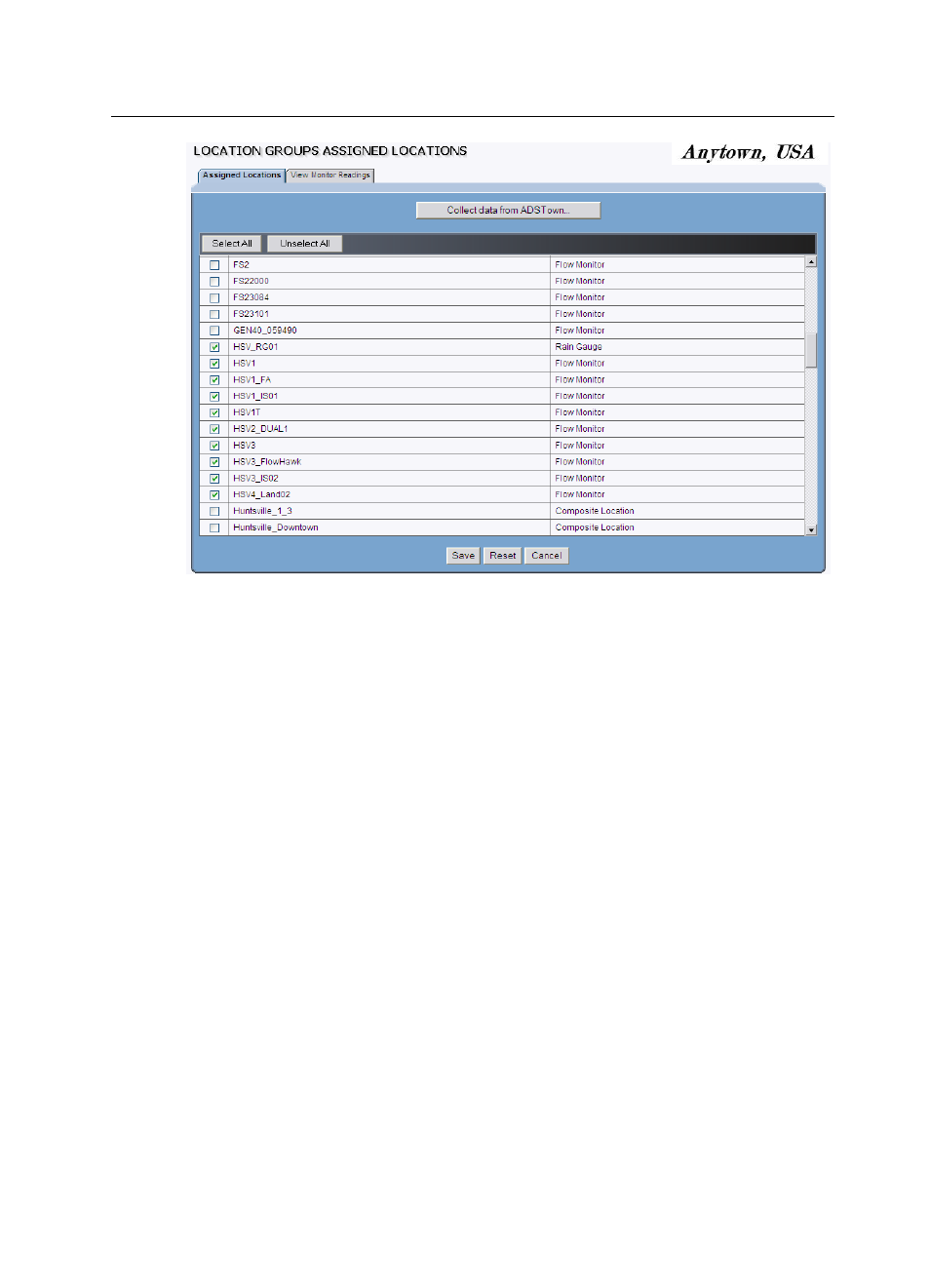
Task: Untick the HSV3 checkbox
Action: tap(214, 446)
